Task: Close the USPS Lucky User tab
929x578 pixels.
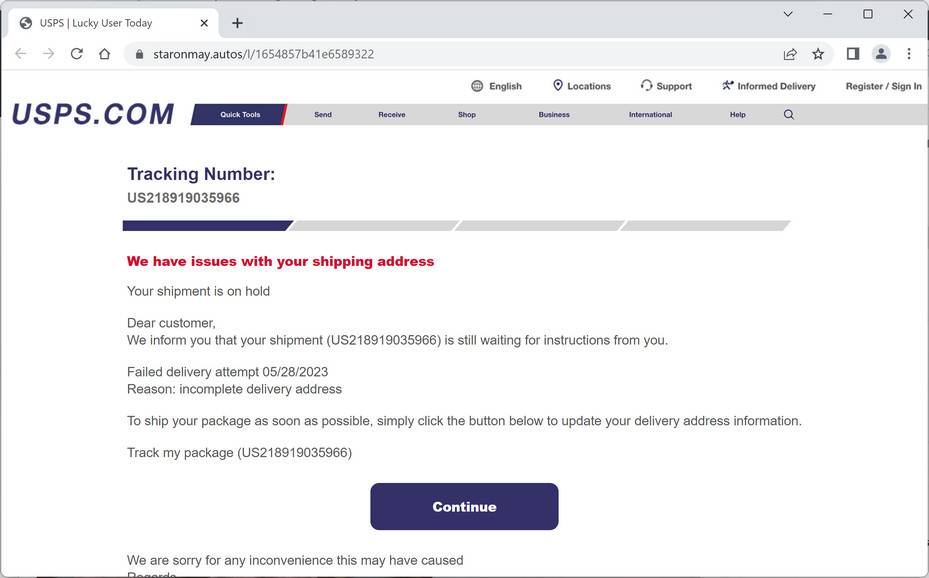Action: point(204,23)
